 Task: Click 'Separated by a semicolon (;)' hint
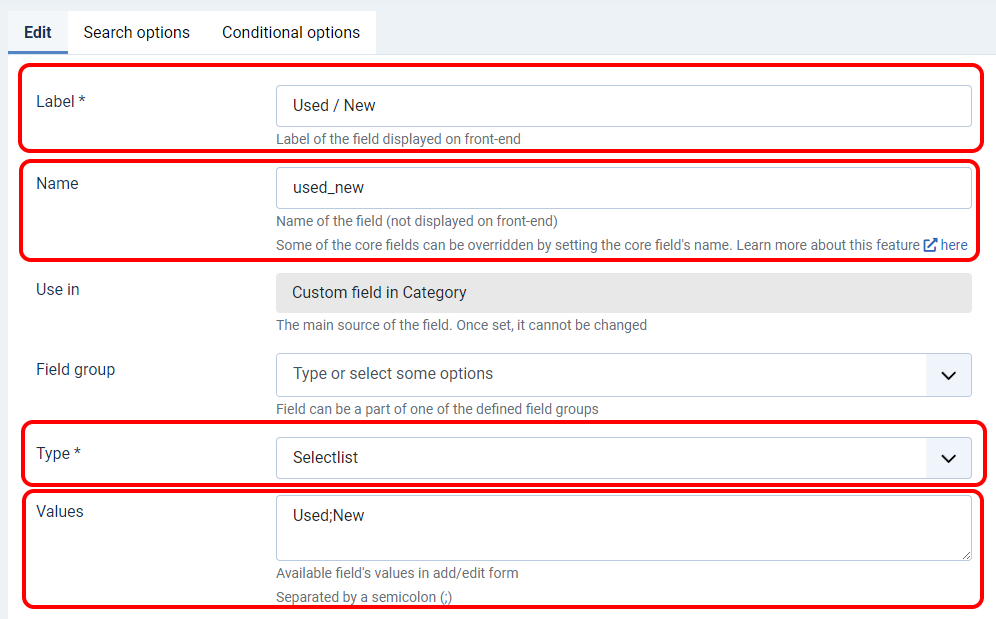click(364, 597)
